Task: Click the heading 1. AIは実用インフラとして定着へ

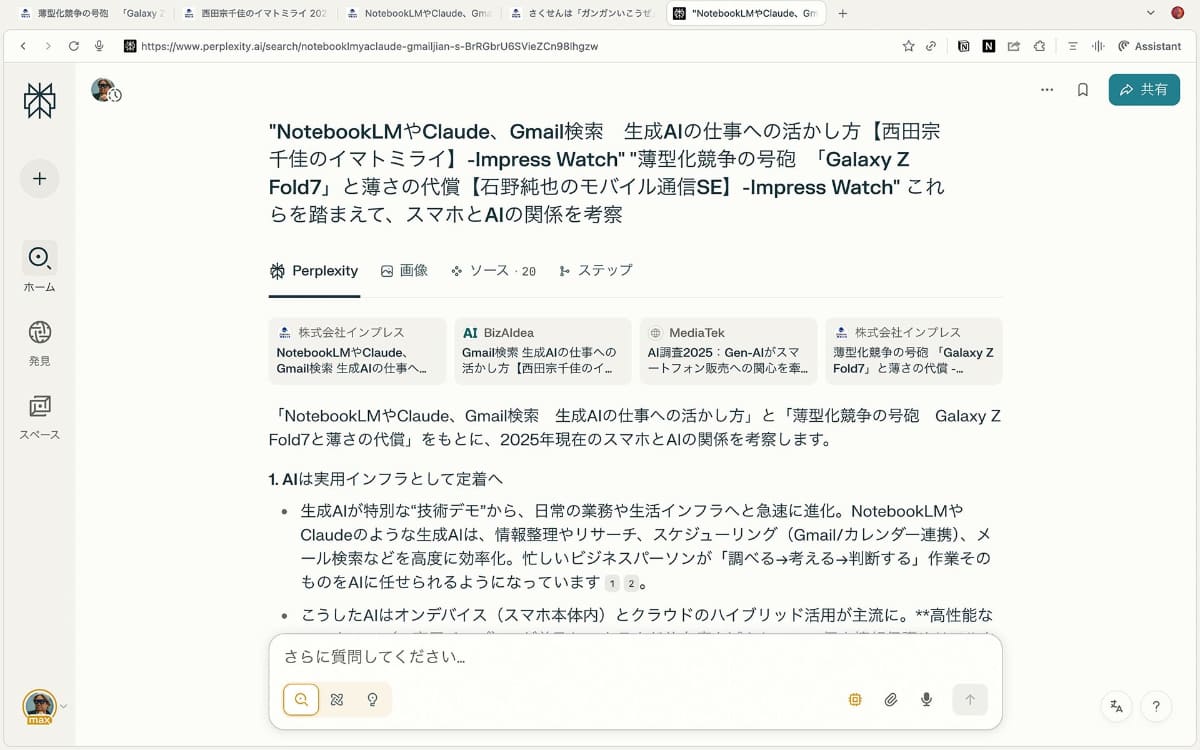Action: tap(386, 479)
